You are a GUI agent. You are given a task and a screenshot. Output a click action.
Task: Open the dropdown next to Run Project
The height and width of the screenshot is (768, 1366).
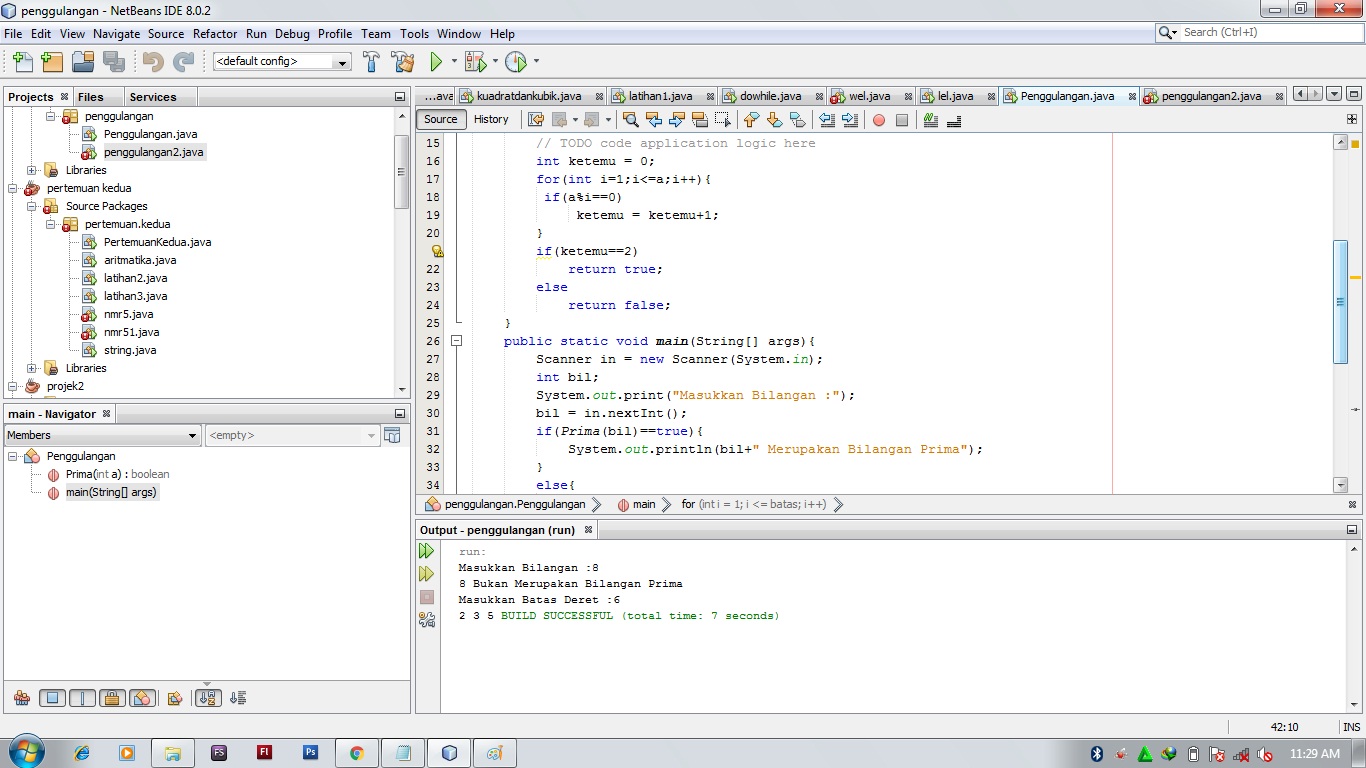click(454, 61)
